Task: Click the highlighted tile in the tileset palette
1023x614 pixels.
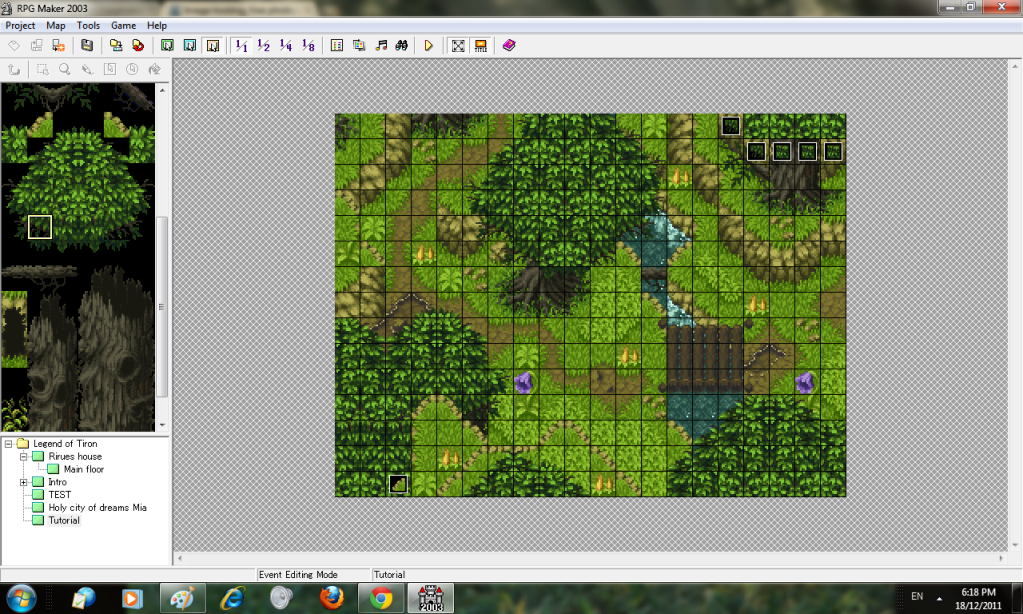Action: (x=40, y=227)
